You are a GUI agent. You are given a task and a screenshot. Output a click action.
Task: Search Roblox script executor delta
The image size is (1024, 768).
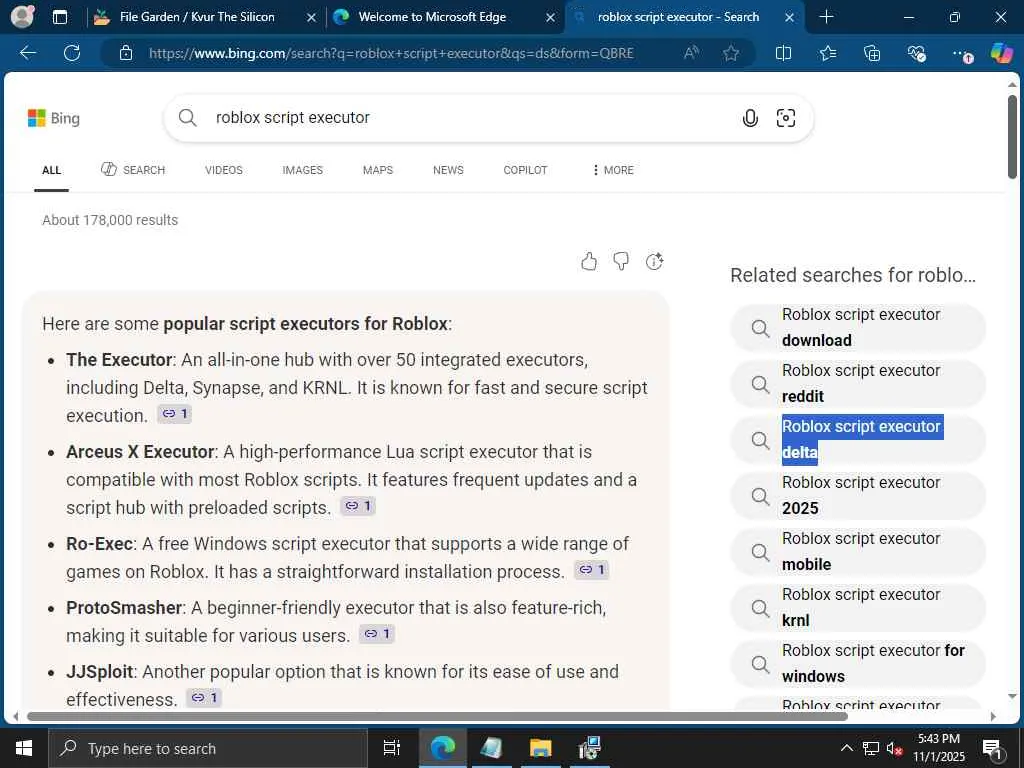click(x=857, y=440)
